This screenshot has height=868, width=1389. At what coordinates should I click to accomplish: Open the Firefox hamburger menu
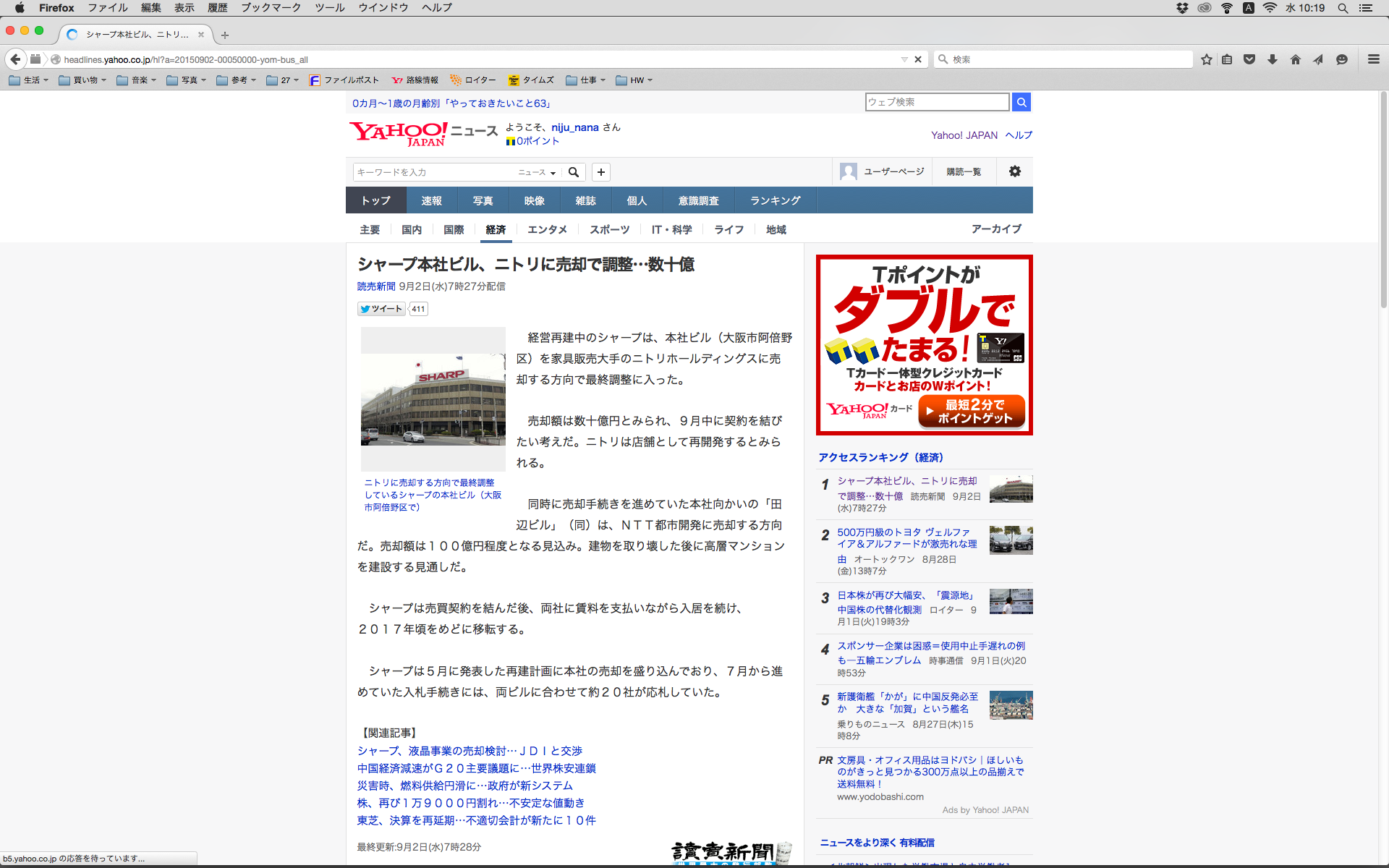(x=1373, y=59)
